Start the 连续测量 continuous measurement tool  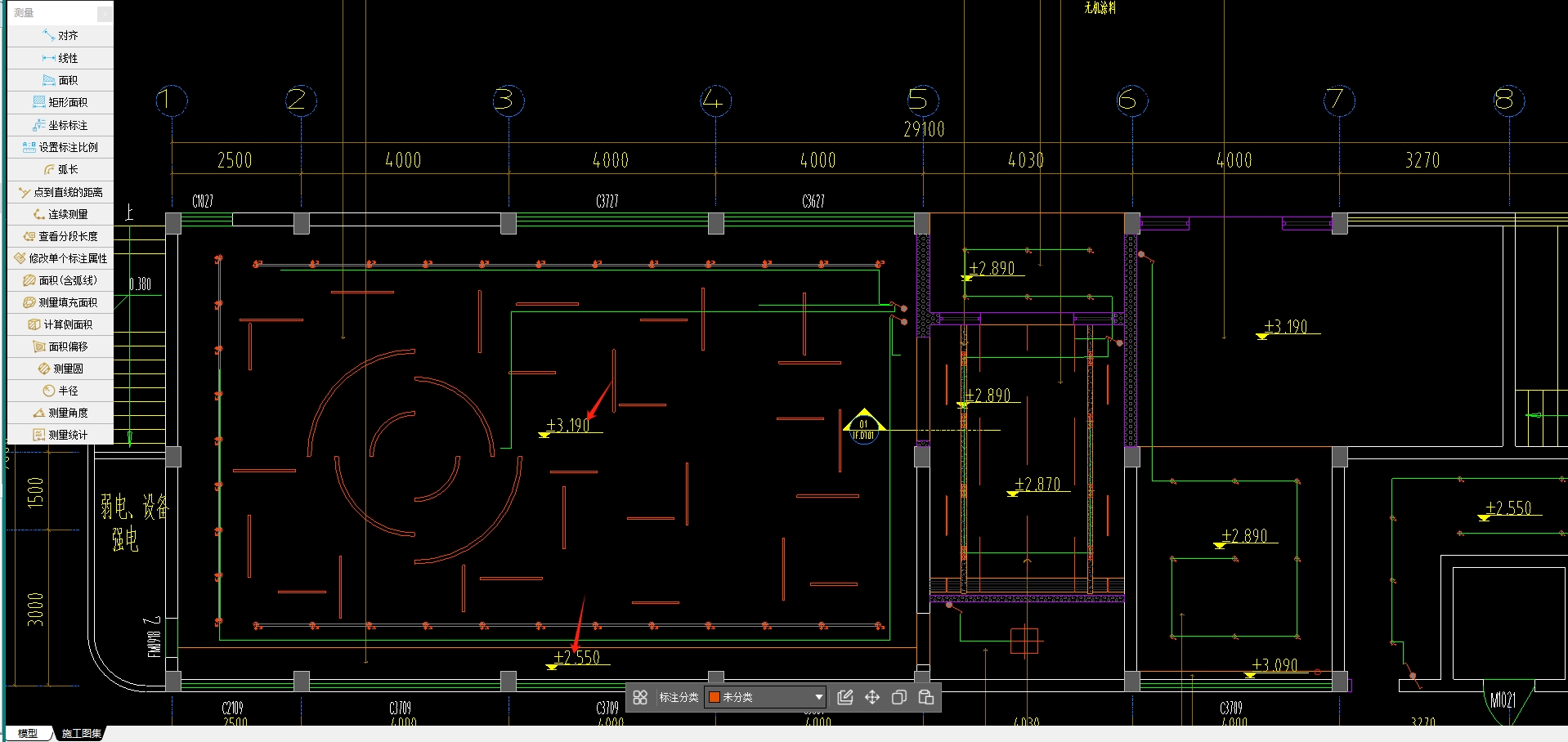click(x=60, y=214)
